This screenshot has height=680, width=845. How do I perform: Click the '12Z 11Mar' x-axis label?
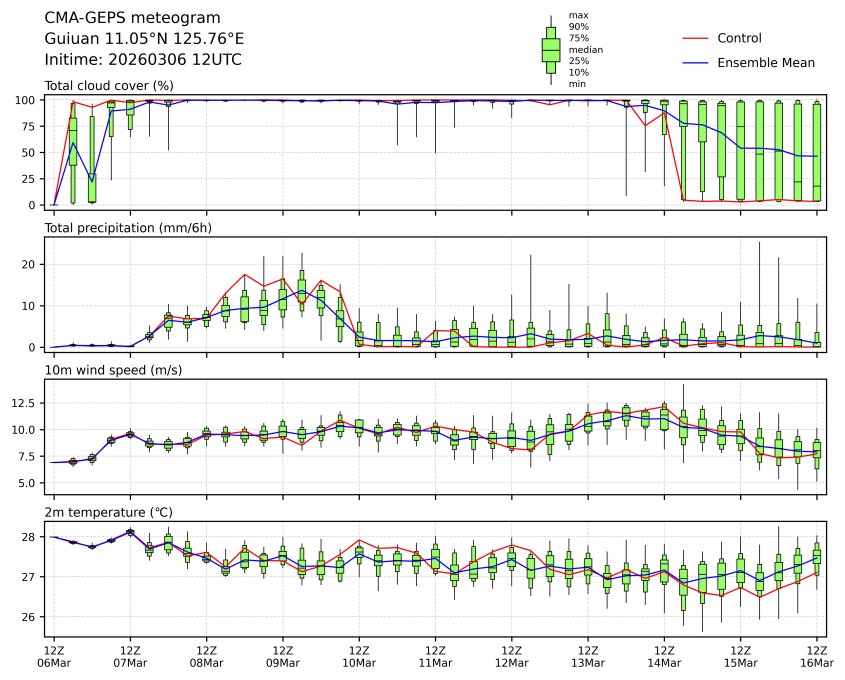tap(435, 657)
